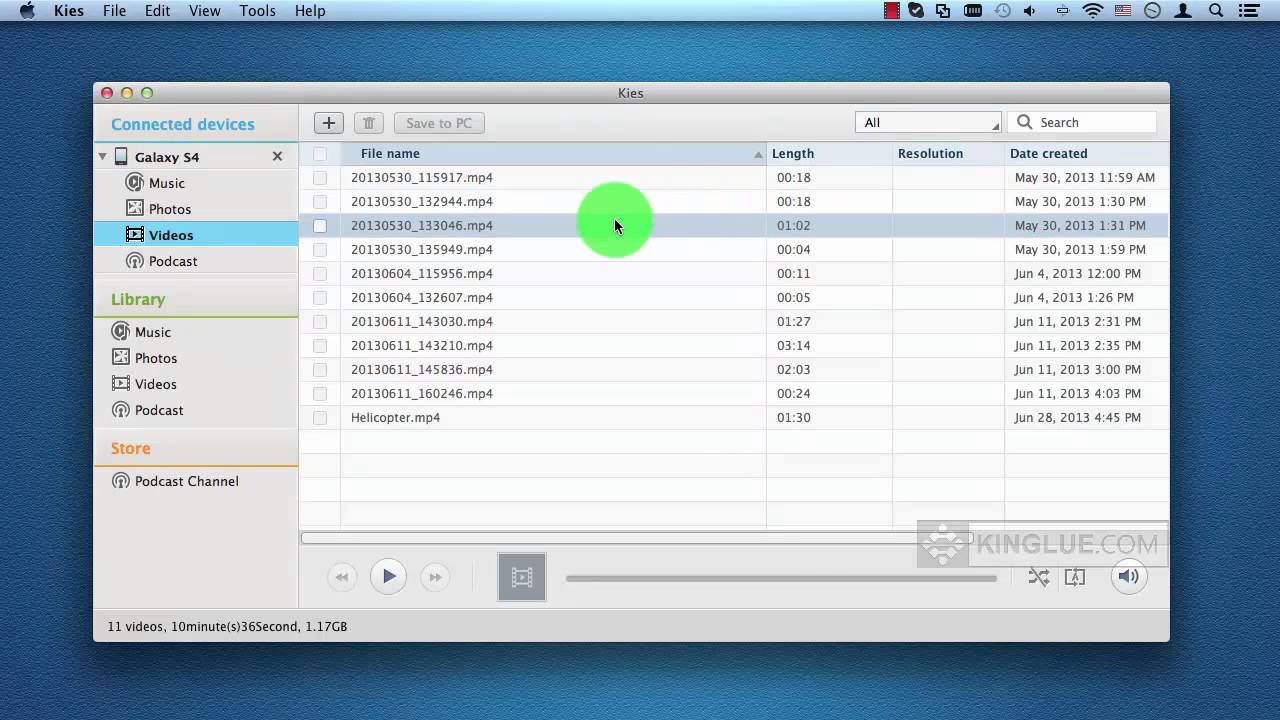Toggle the repeat mode icon
Image resolution: width=1280 pixels, height=720 pixels.
pos(1075,577)
